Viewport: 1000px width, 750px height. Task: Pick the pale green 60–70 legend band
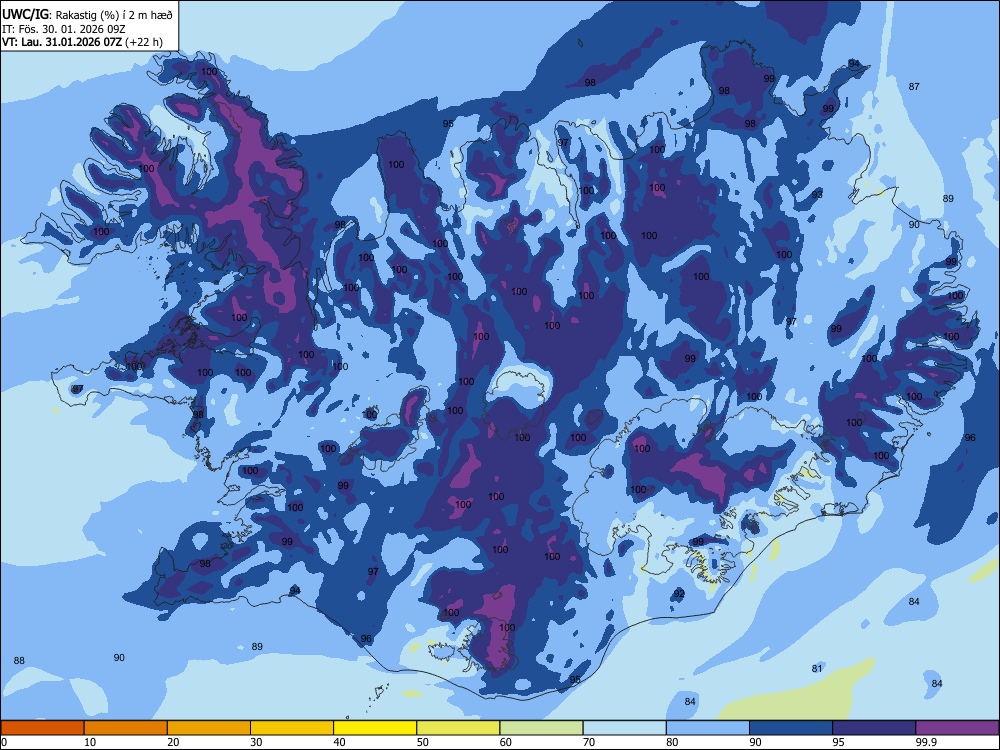coord(541,728)
